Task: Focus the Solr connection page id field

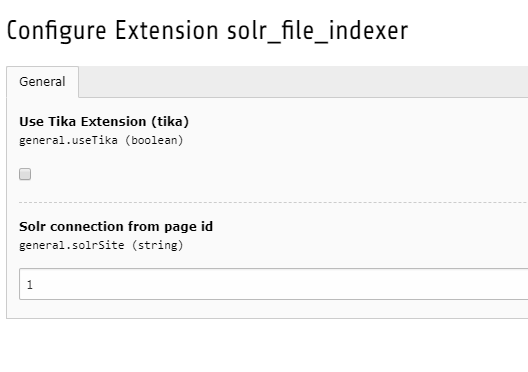Action: tap(273, 284)
